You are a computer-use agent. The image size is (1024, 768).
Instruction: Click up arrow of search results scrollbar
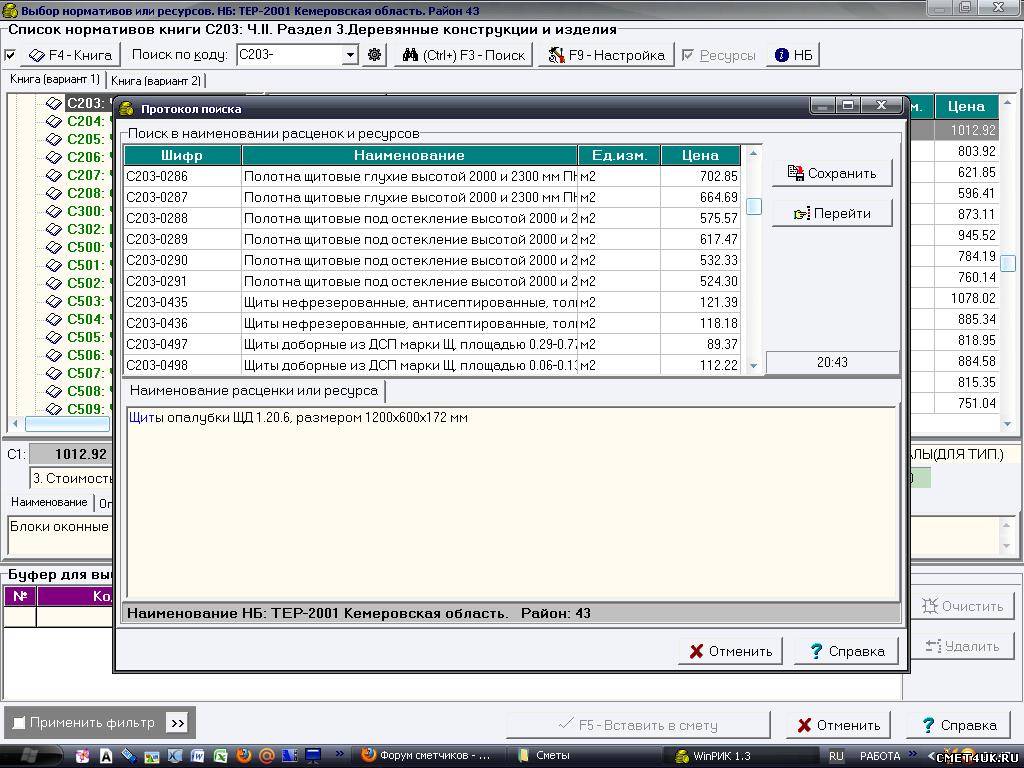[x=754, y=153]
